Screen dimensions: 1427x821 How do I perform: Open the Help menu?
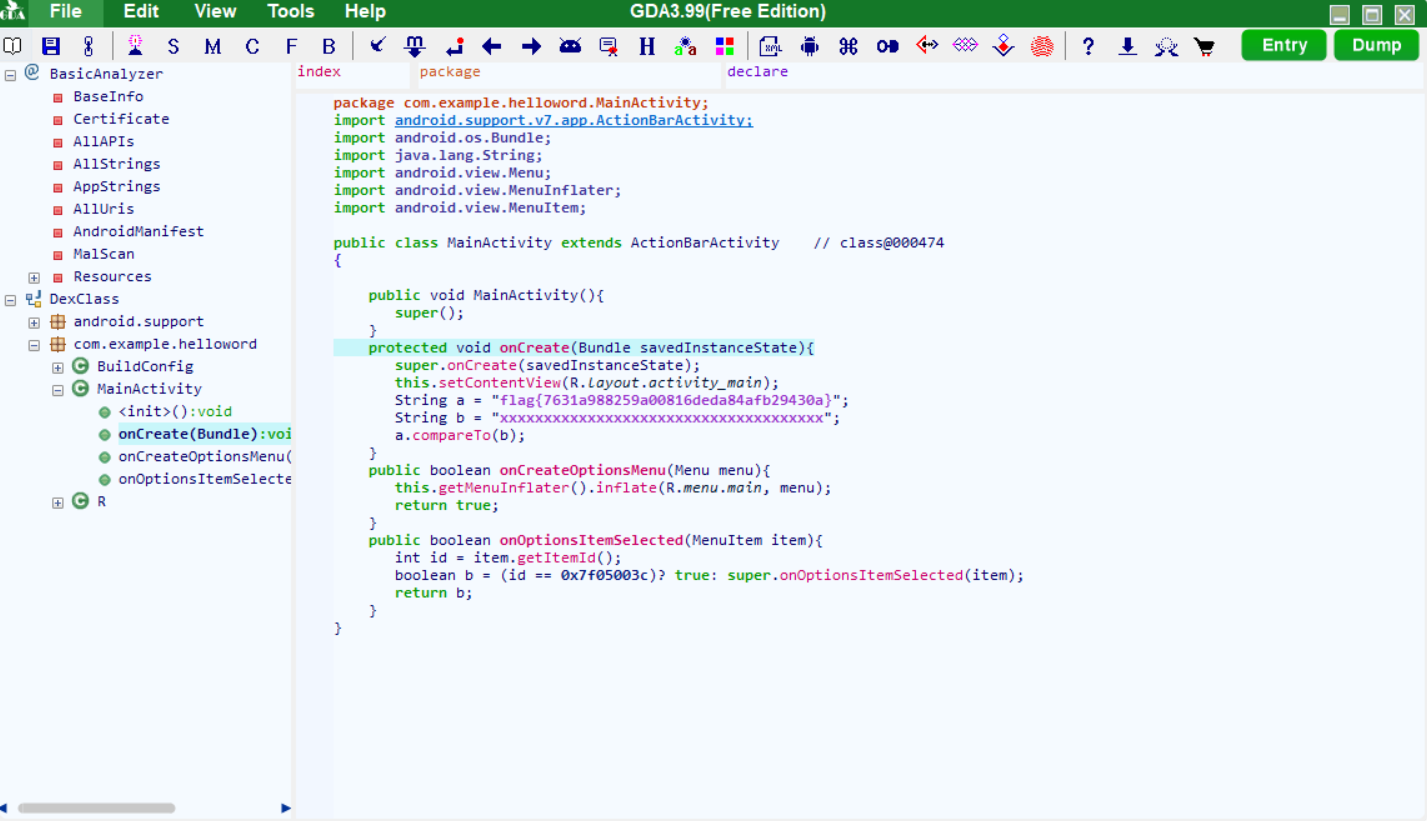coord(365,12)
